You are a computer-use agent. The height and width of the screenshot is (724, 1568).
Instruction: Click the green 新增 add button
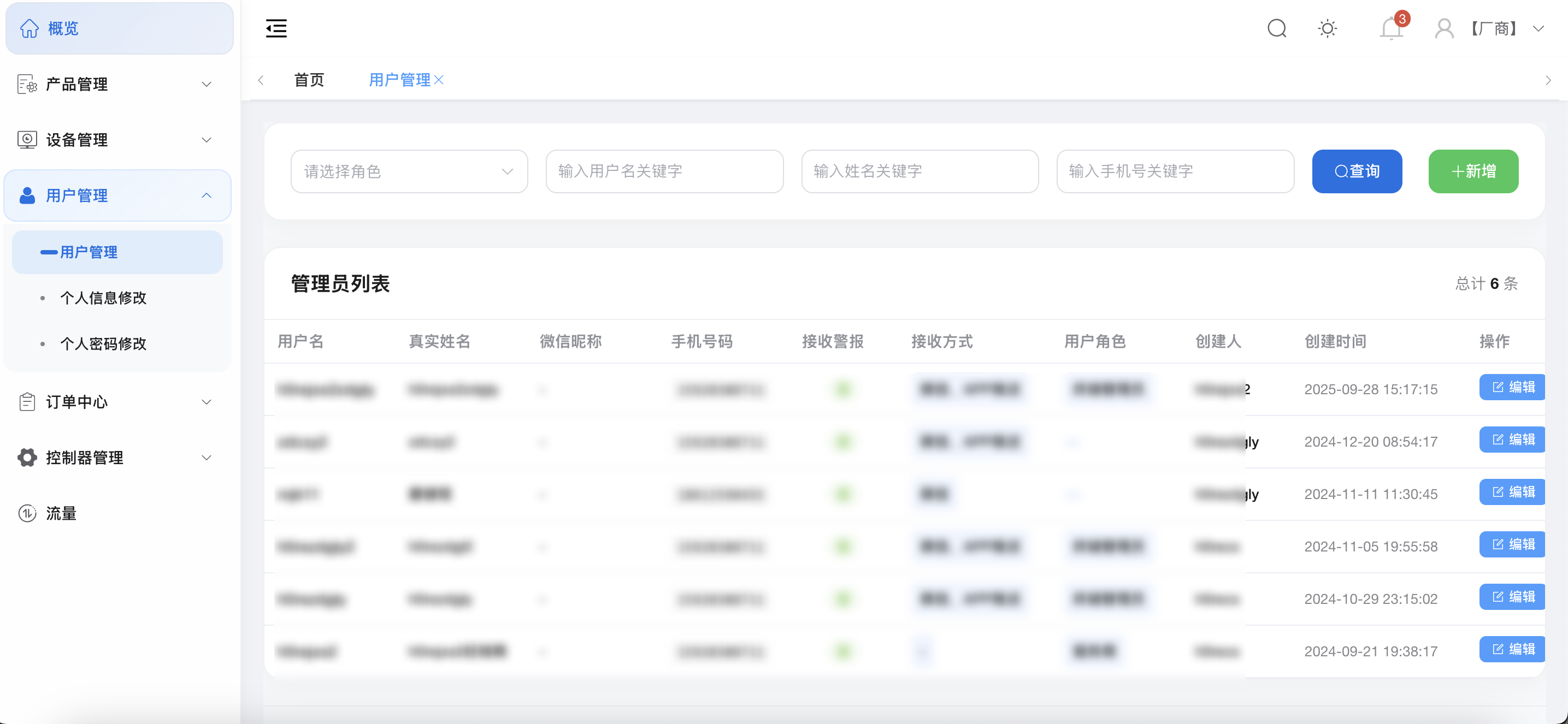1472,171
